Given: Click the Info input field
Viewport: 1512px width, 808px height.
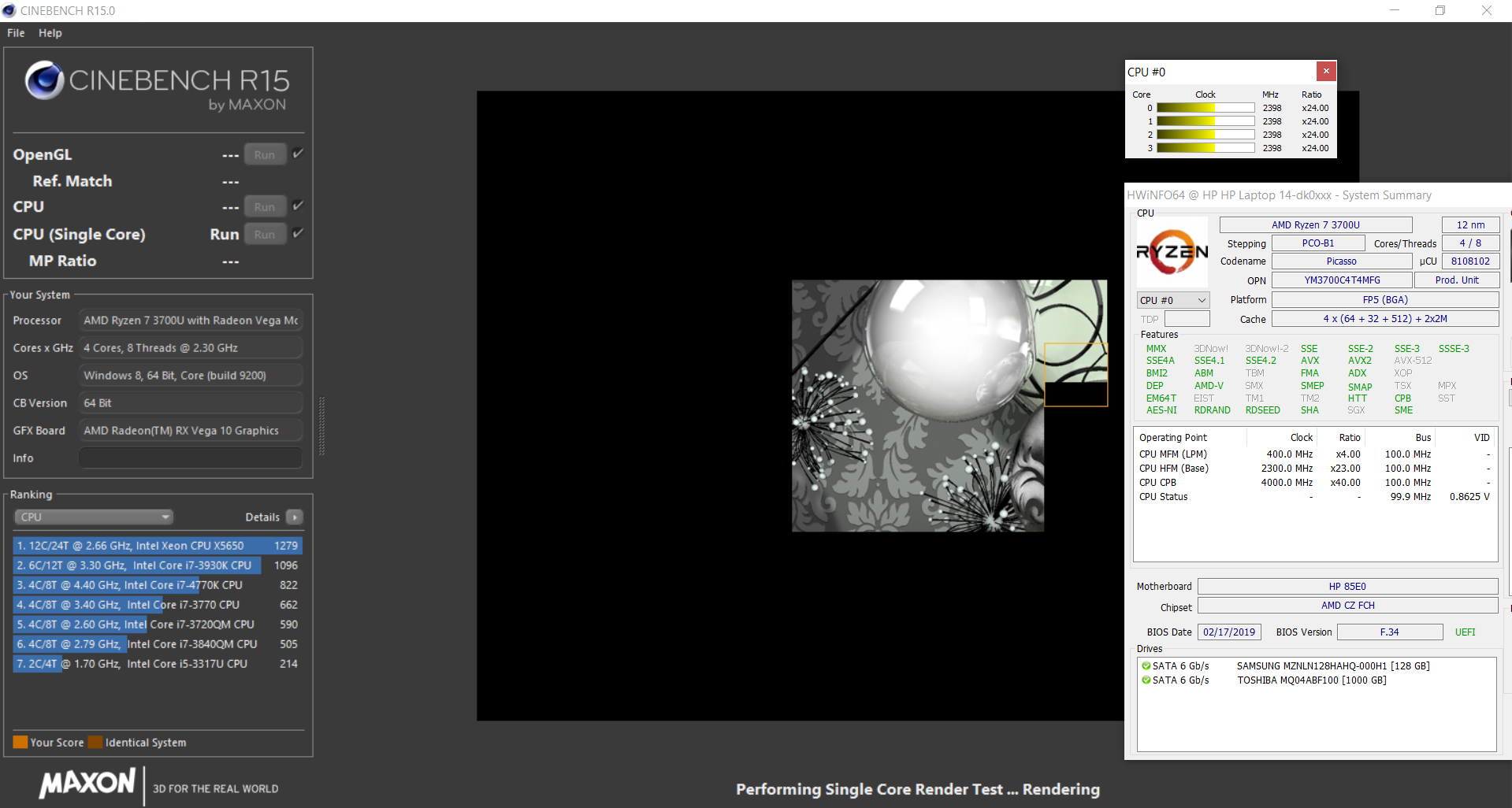Looking at the screenshot, I should [x=191, y=458].
